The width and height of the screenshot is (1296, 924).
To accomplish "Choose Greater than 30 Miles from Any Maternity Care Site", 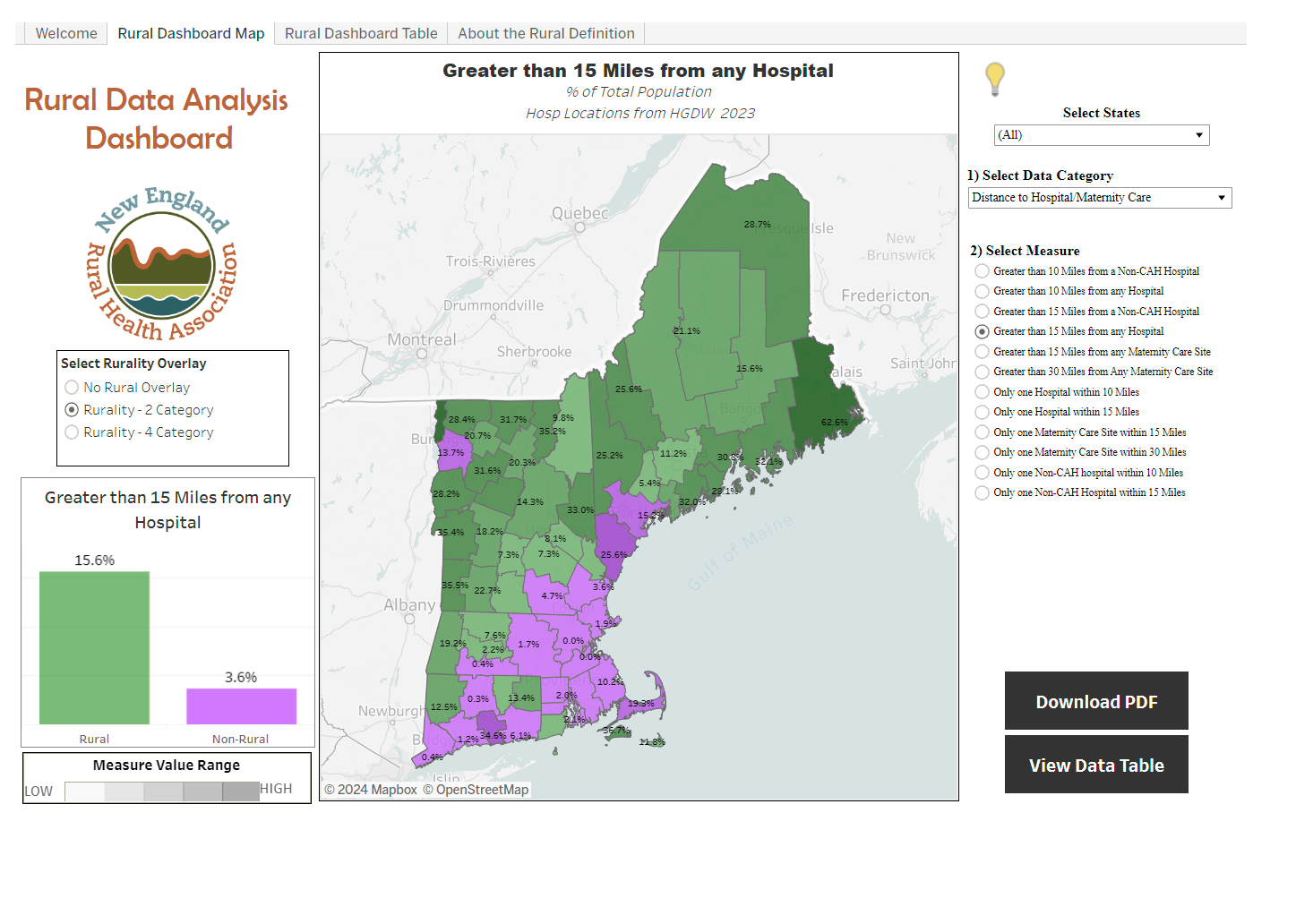I will (982, 371).
